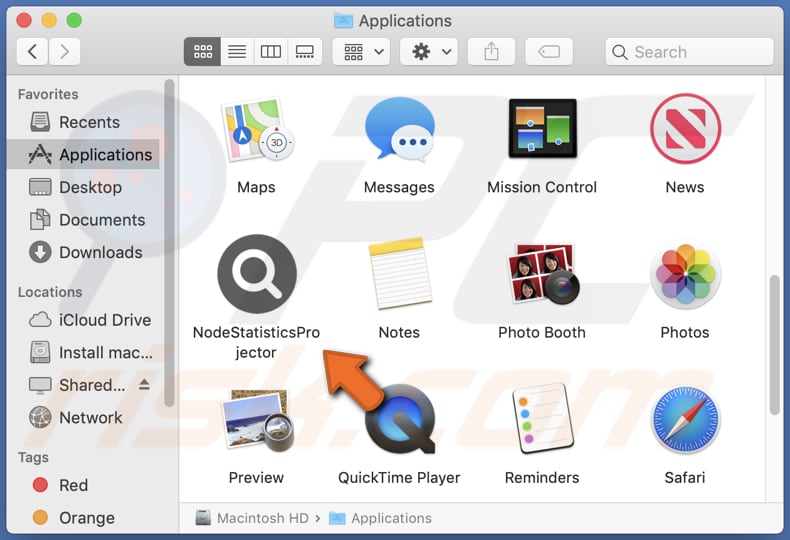
Task: Click the Favorites section header
Action: point(48,94)
